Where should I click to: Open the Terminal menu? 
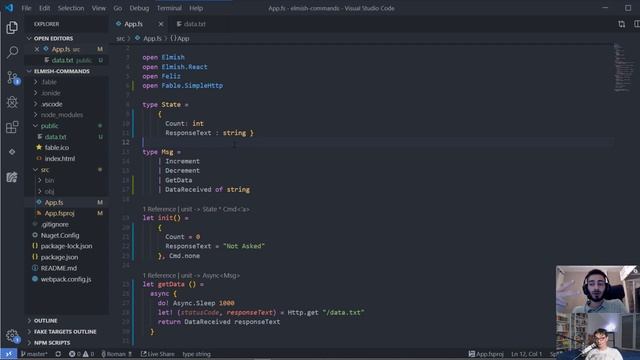[169, 8]
